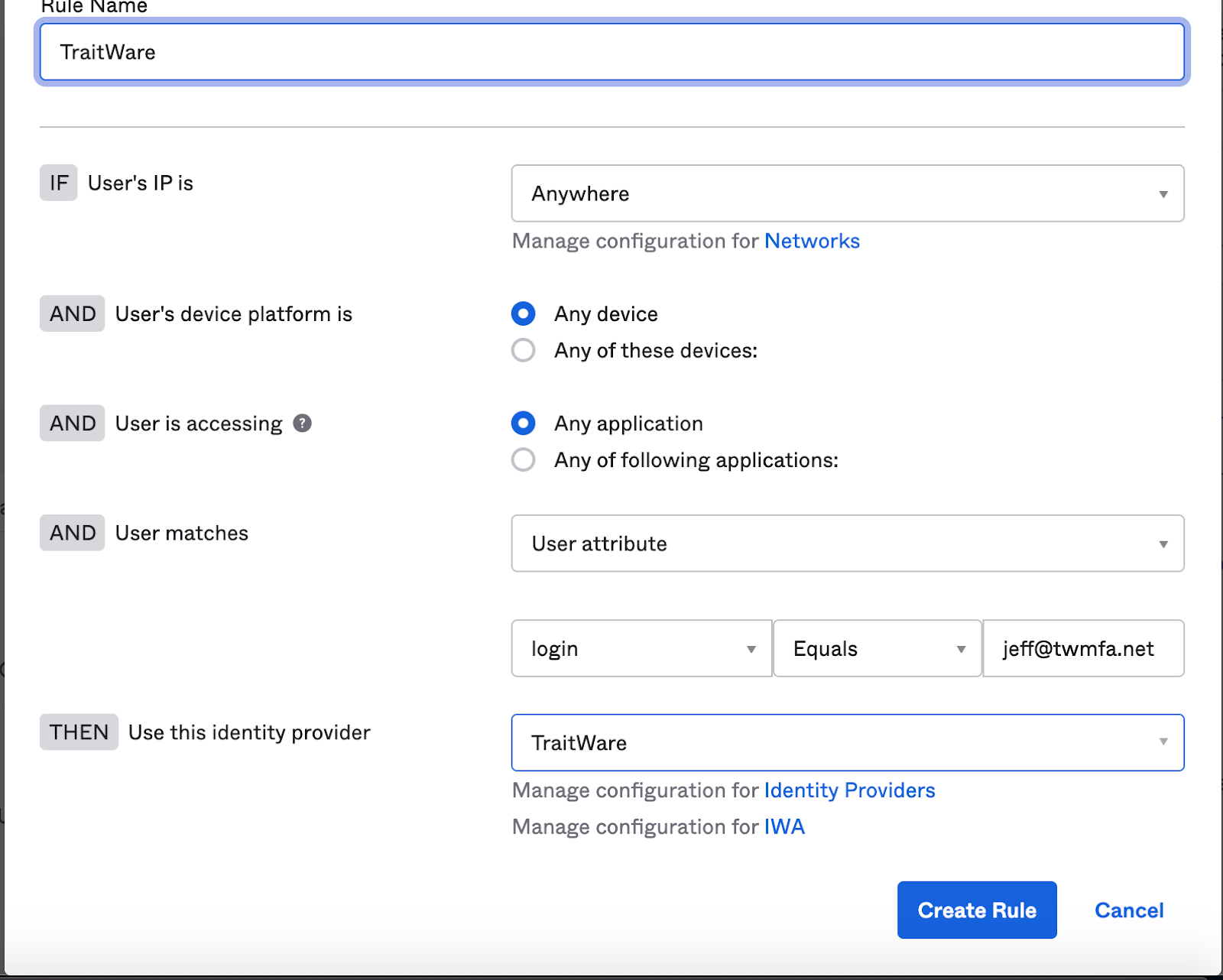
Task: Select Any of these devices option
Action: 524,350
